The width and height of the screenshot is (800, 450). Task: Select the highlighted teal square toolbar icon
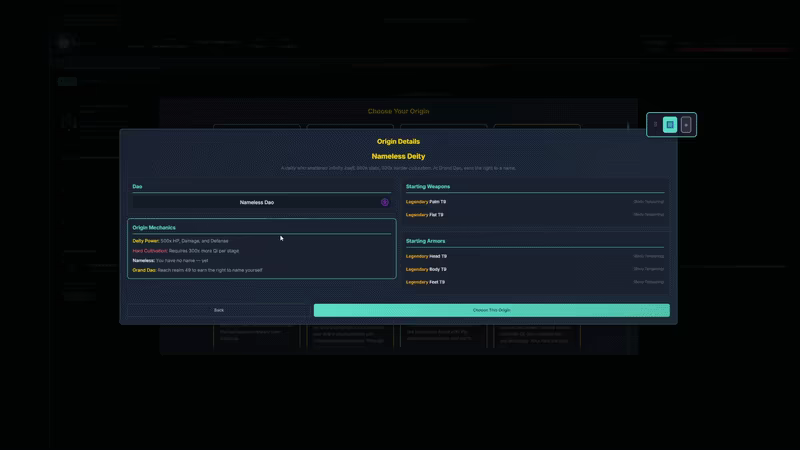point(670,124)
